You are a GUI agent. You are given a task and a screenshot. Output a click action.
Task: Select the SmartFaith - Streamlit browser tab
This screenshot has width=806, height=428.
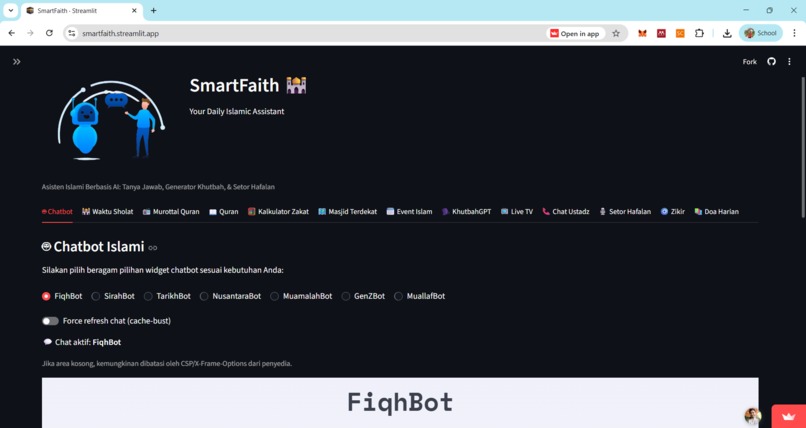pos(82,11)
